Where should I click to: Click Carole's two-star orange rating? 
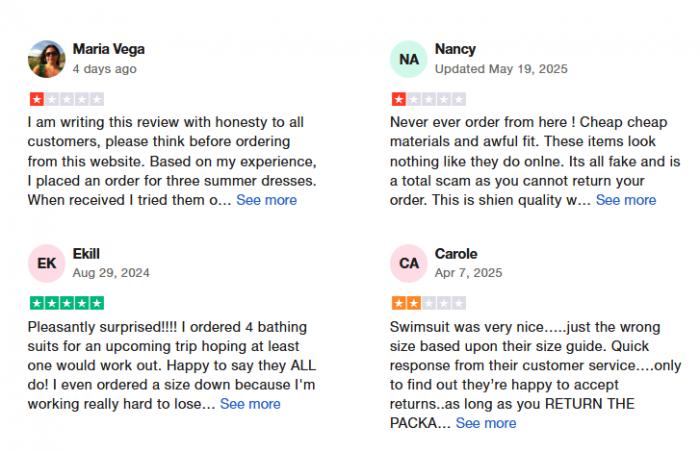click(429, 303)
